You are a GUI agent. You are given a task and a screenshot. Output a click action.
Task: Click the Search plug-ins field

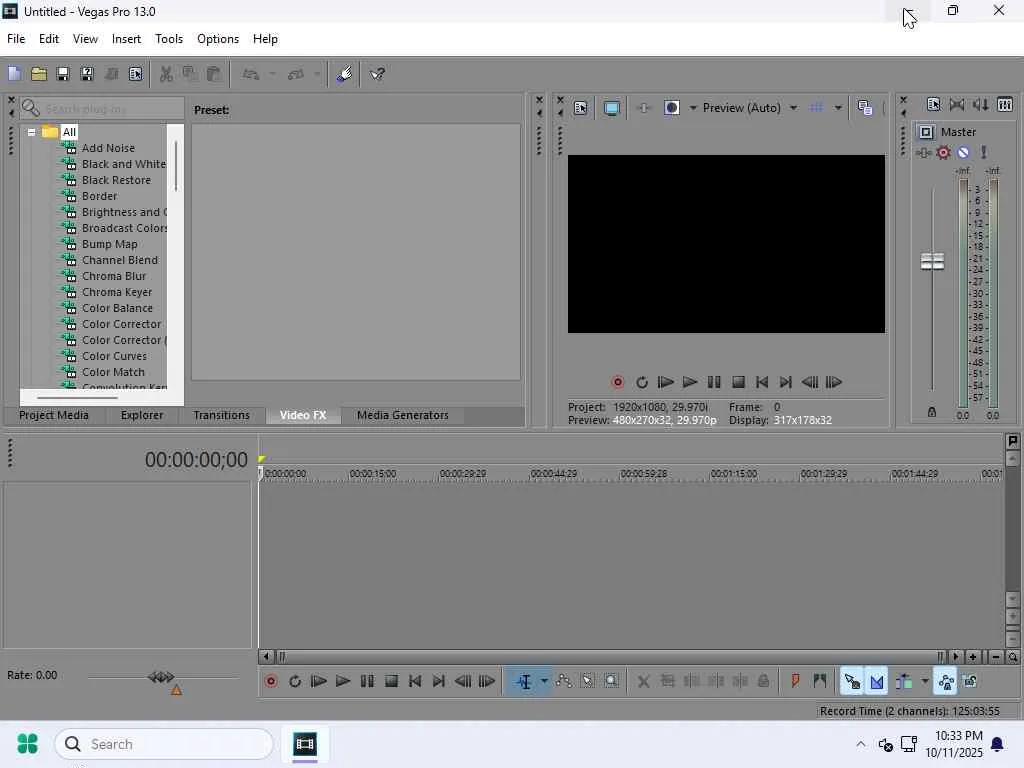[x=102, y=108]
